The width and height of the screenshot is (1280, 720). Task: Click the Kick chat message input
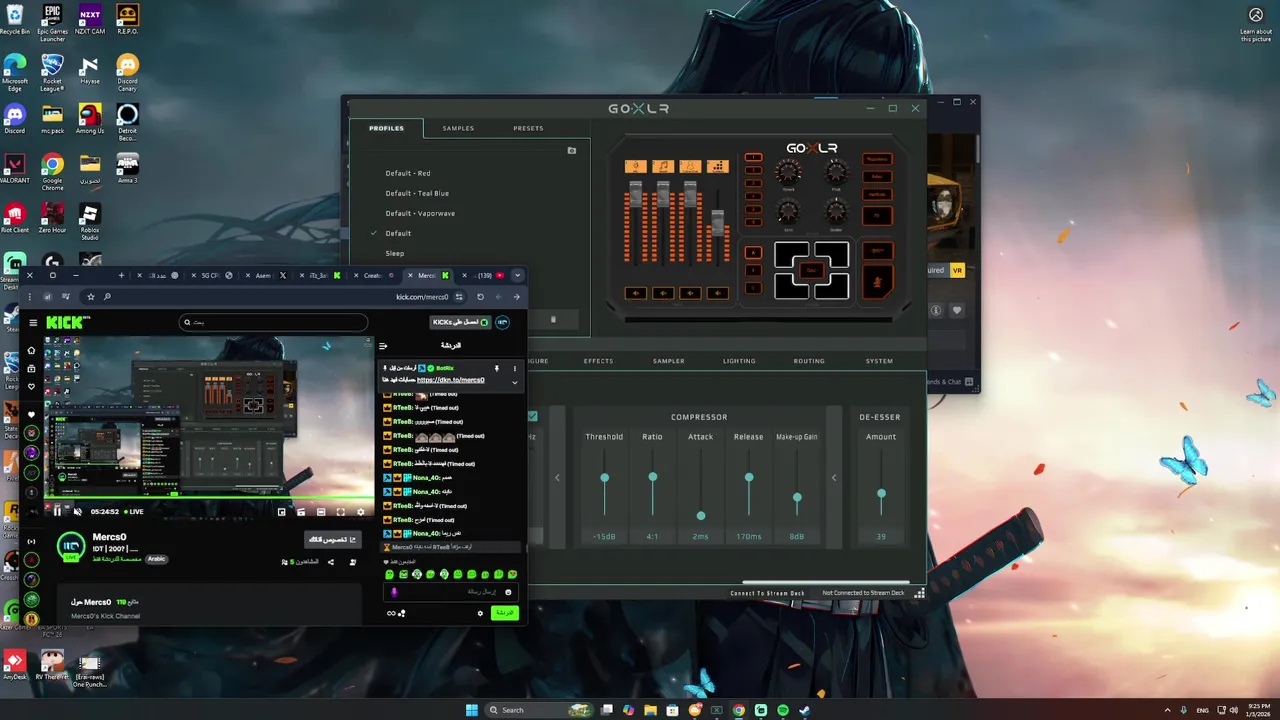coord(452,592)
